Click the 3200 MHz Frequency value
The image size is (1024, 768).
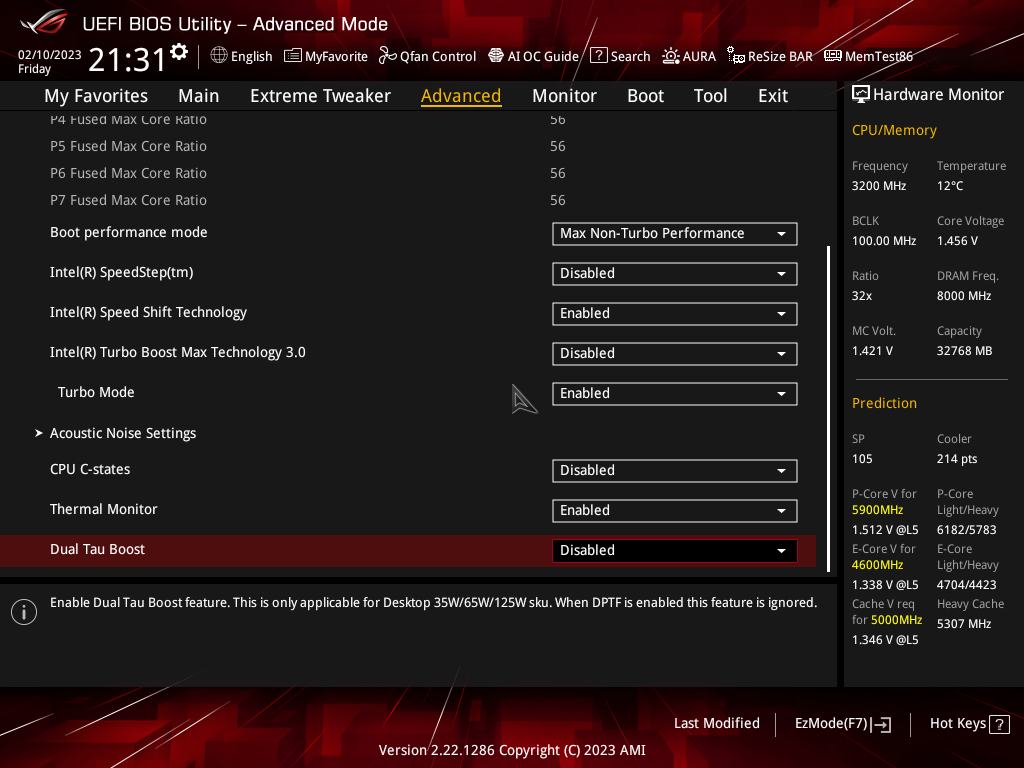tap(878, 186)
